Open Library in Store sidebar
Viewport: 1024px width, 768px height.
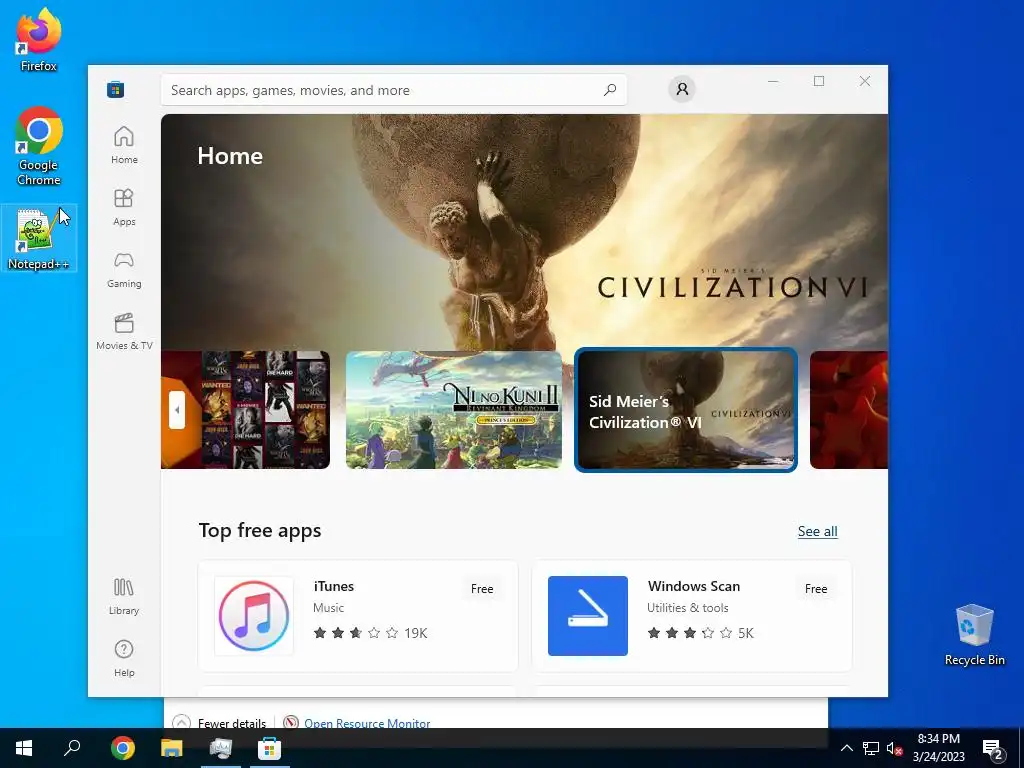(124, 596)
